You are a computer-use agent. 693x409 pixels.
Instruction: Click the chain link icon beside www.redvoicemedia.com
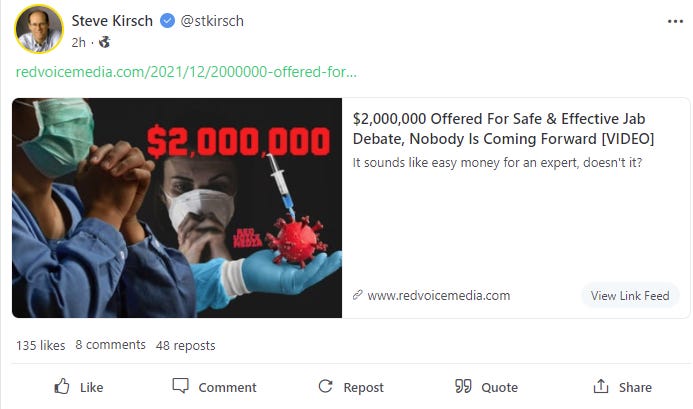[x=358, y=295]
